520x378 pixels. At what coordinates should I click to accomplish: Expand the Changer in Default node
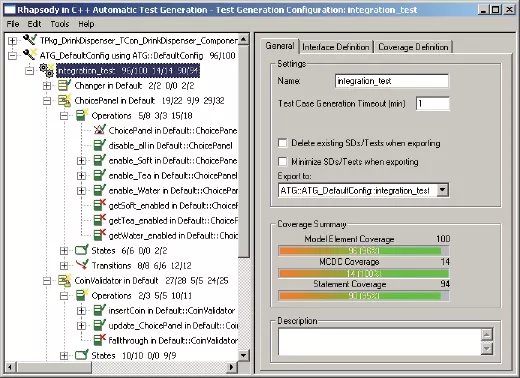[x=47, y=85]
